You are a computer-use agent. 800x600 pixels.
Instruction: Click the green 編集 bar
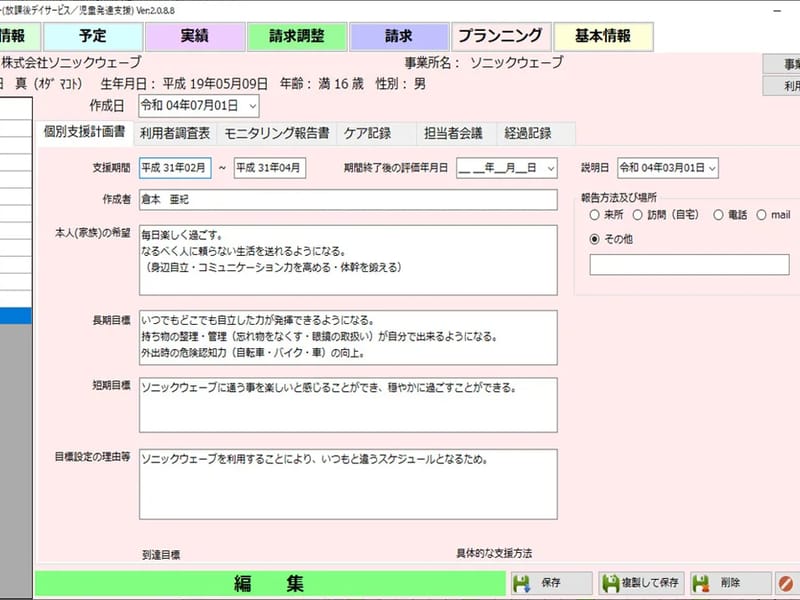(270, 584)
